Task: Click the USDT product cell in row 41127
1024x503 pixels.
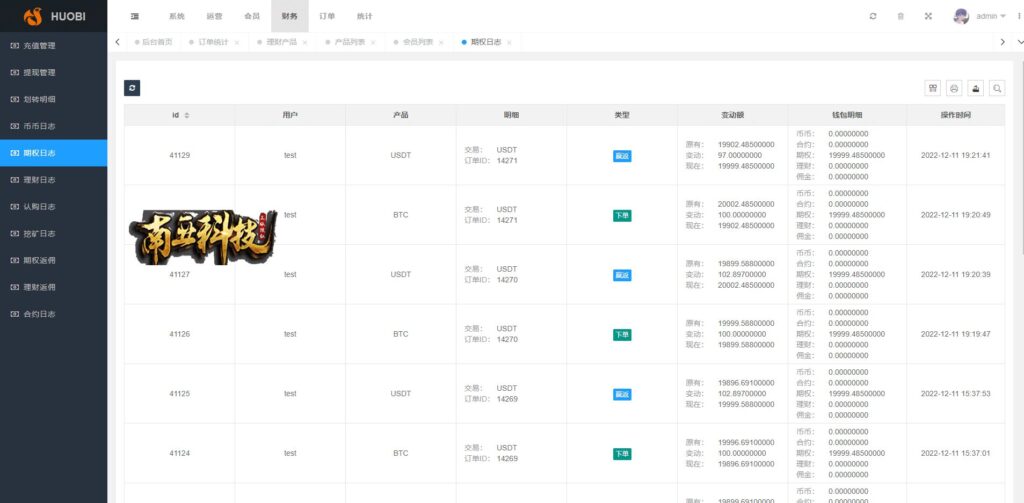Action: coord(400,274)
